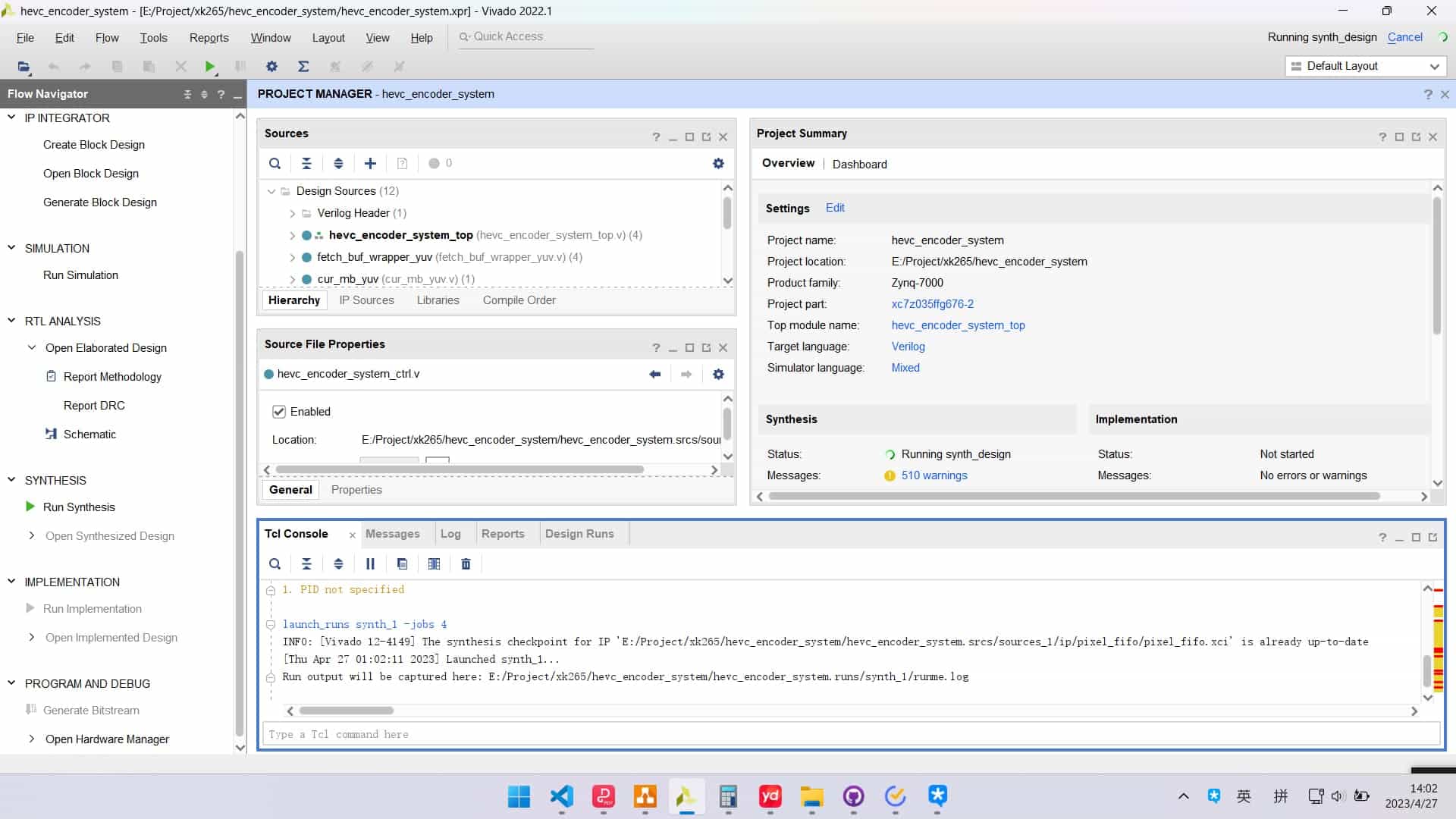
Task: Expand Open Synthesized Design
Action: pyautogui.click(x=32, y=536)
